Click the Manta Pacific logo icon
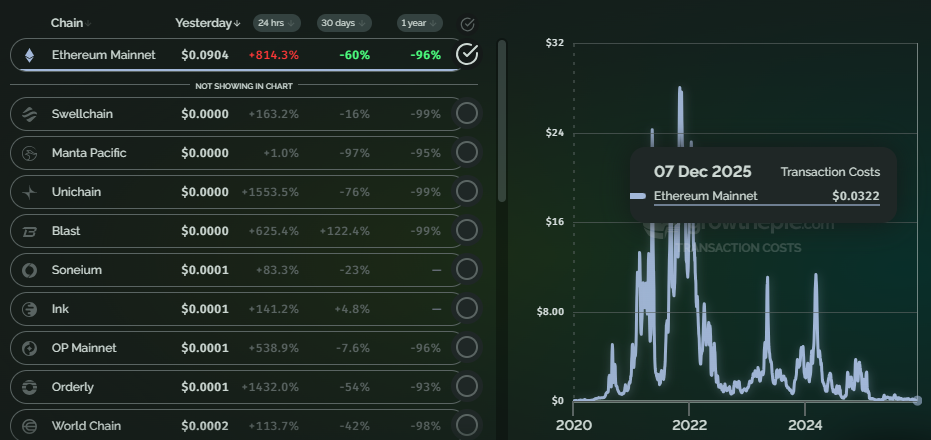The width and height of the screenshot is (931, 440). [x=30, y=153]
